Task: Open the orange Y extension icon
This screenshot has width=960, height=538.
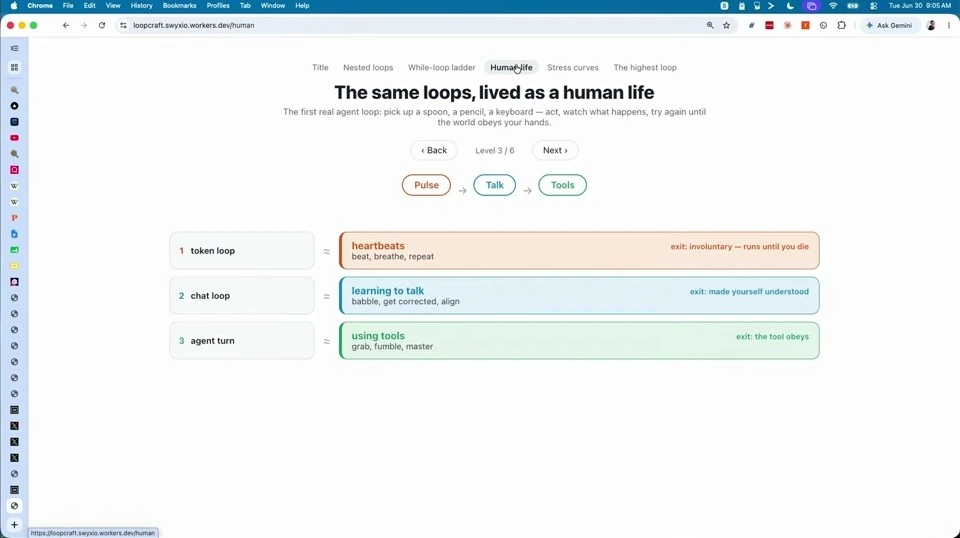Action: [x=806, y=25]
